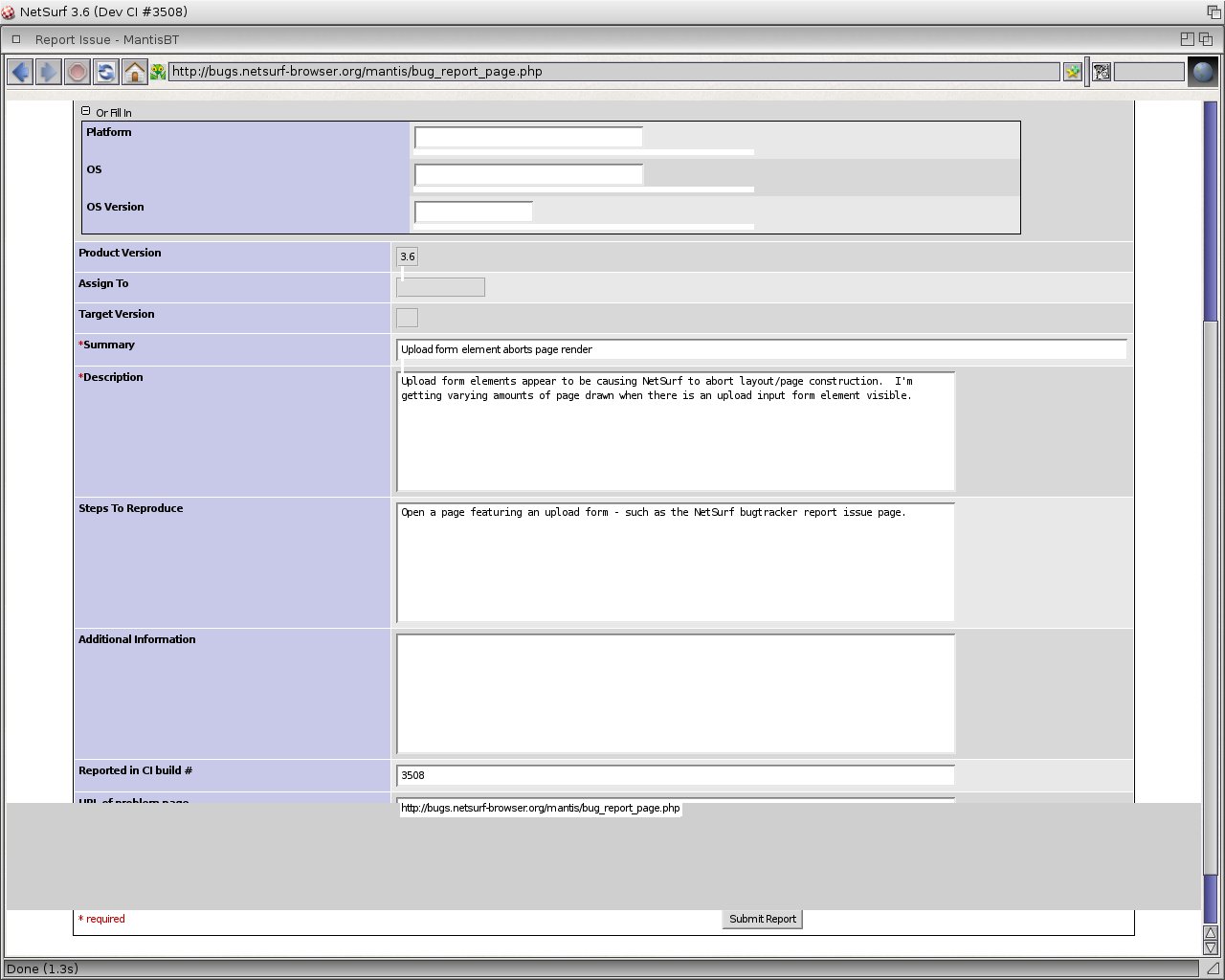This screenshot has height=980, width=1225.
Task: Click the scroll down arrow button
Action: (1211, 947)
